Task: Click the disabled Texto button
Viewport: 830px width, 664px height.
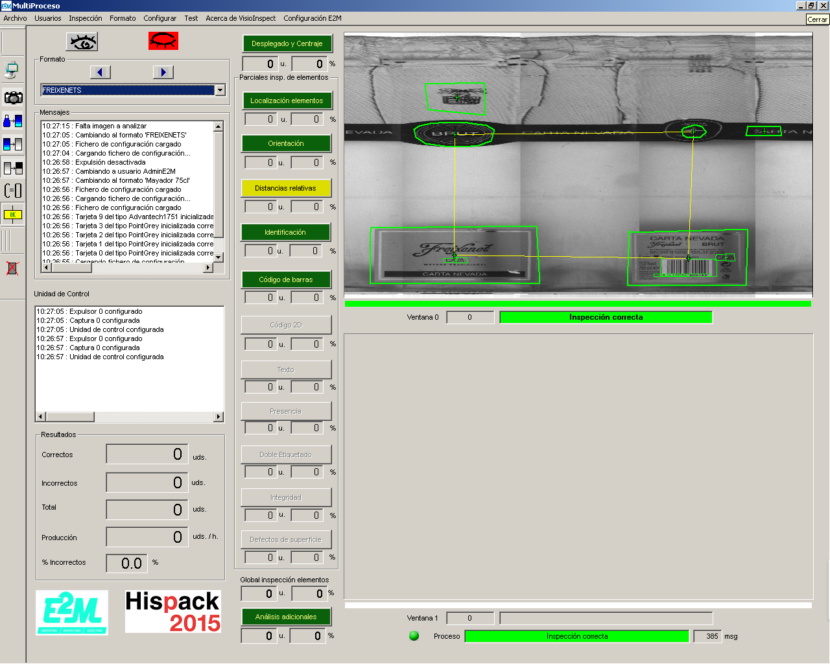Action: (x=286, y=369)
